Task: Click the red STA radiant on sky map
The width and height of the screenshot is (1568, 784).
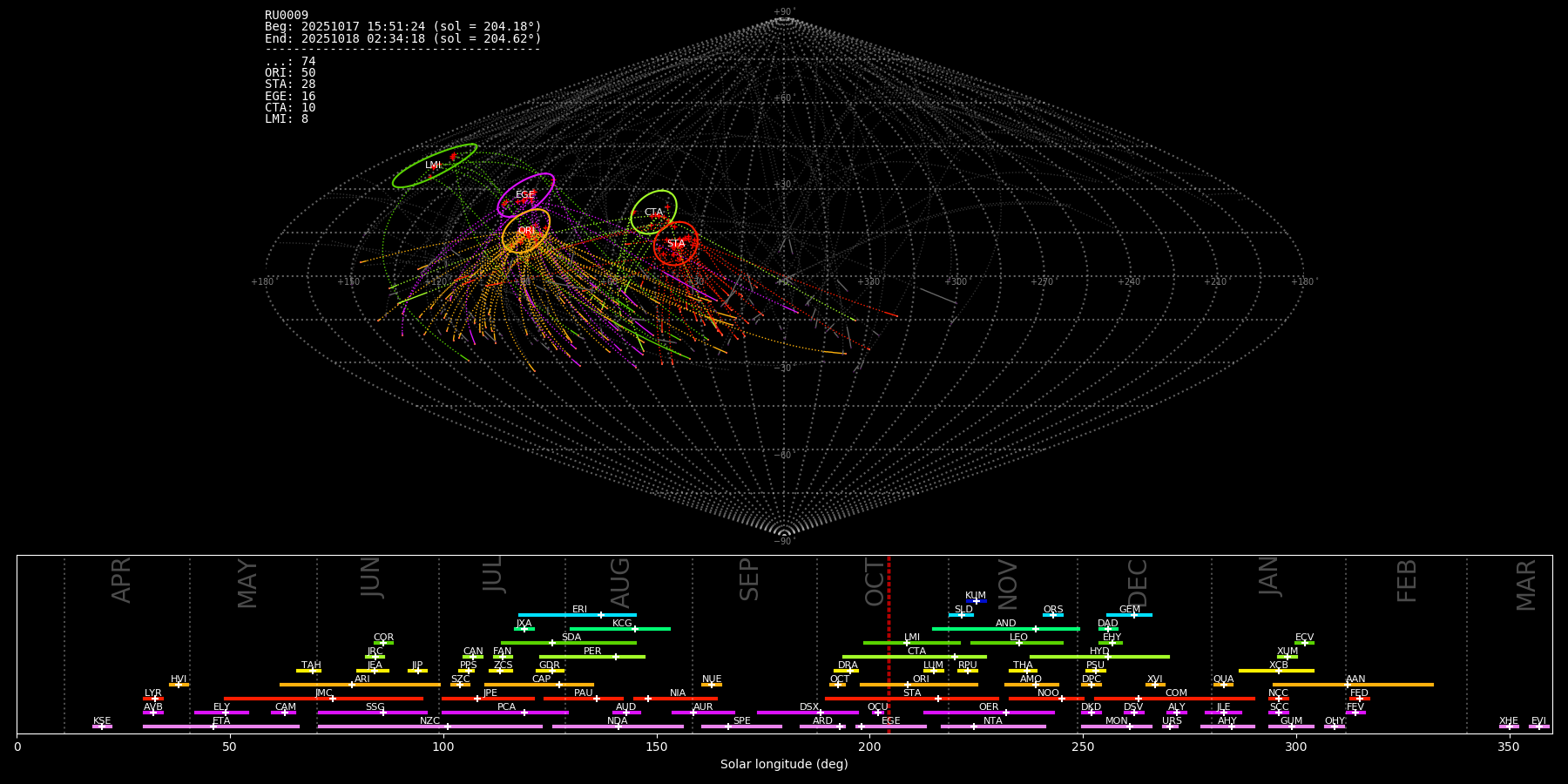Action: click(x=676, y=244)
